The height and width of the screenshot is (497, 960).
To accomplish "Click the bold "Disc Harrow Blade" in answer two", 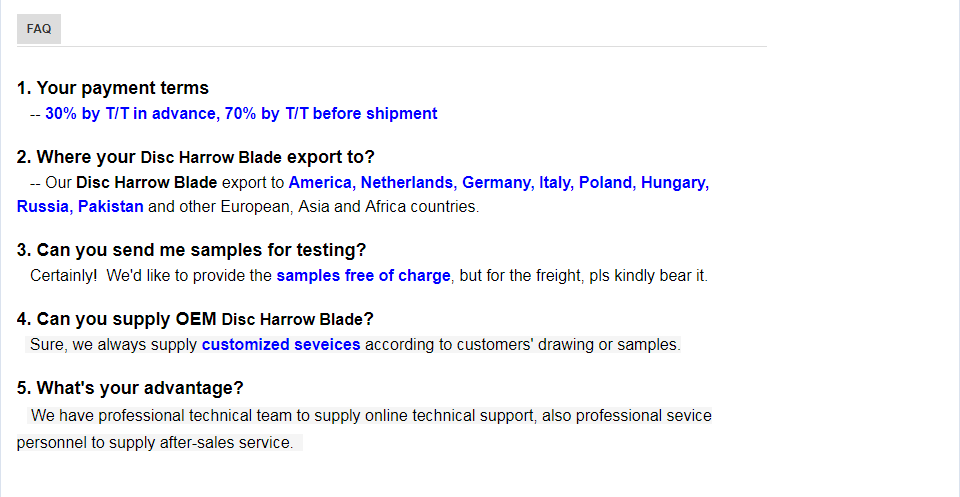I will pos(146,183).
